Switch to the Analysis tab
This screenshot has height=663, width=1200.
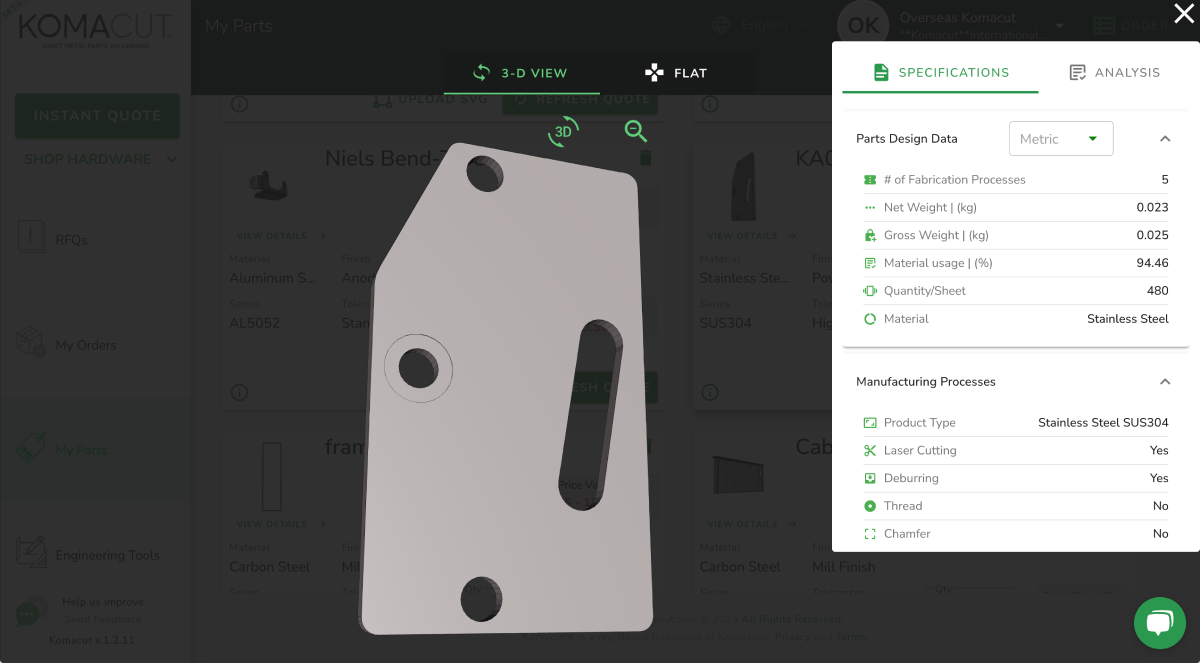pyautogui.click(x=1115, y=72)
